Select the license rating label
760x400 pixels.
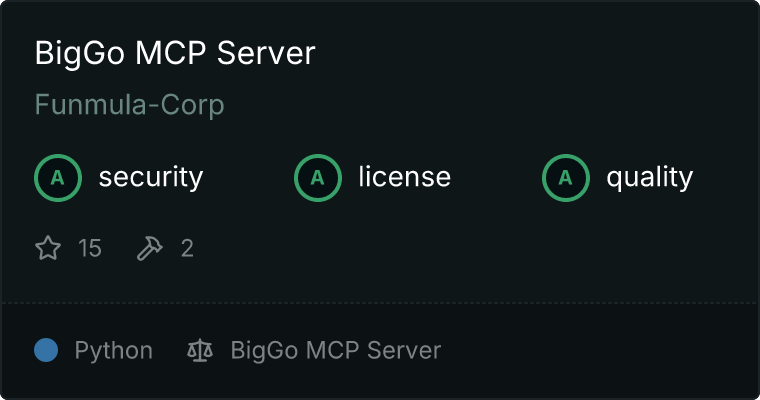coord(405,176)
